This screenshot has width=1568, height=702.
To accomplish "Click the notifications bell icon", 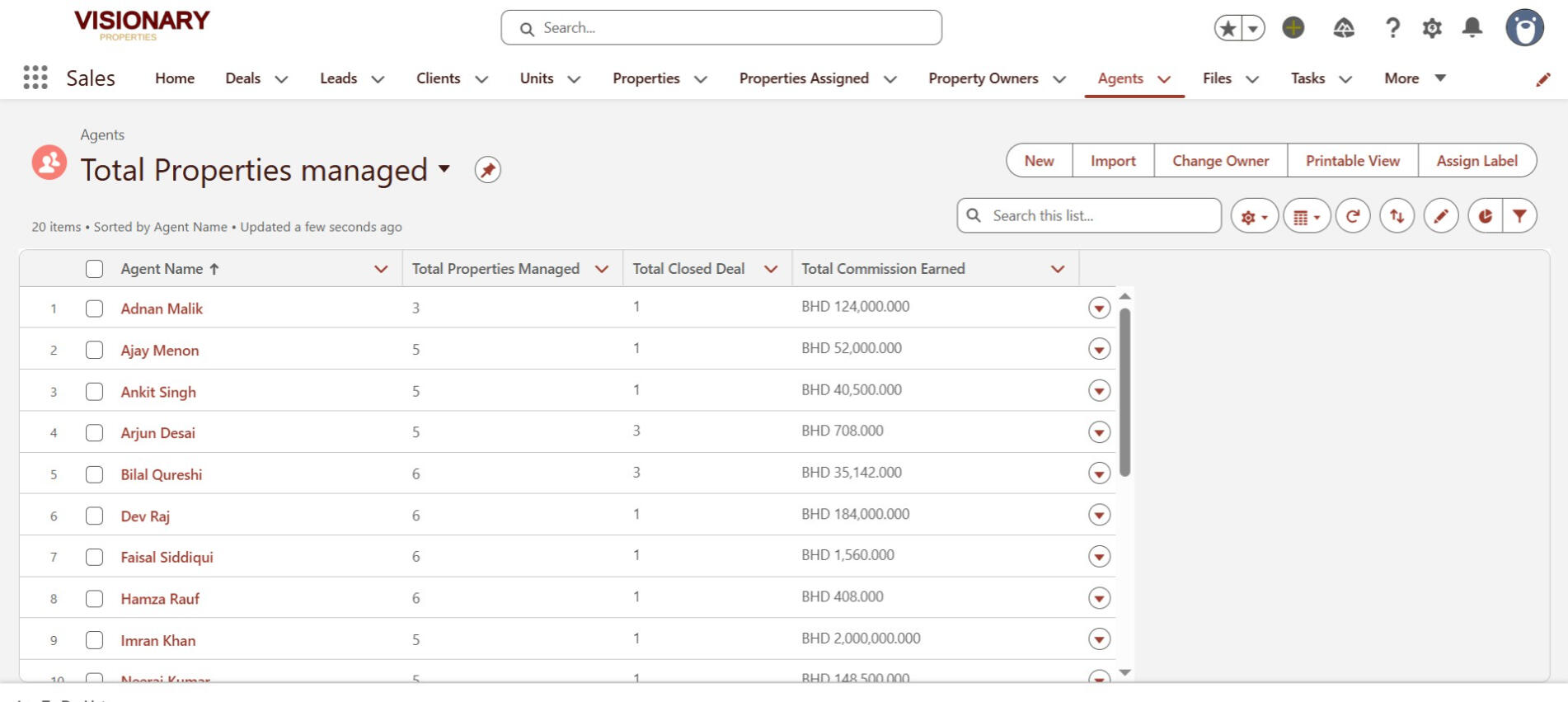I will click(x=1472, y=28).
